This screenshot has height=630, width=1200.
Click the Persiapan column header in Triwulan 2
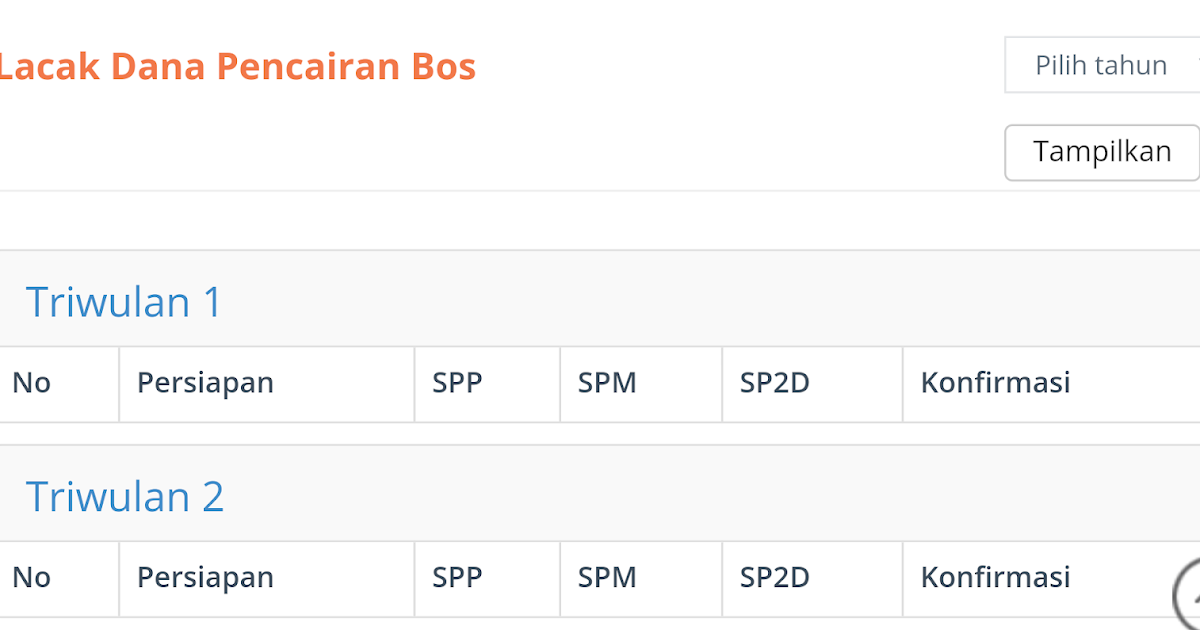[x=205, y=578]
